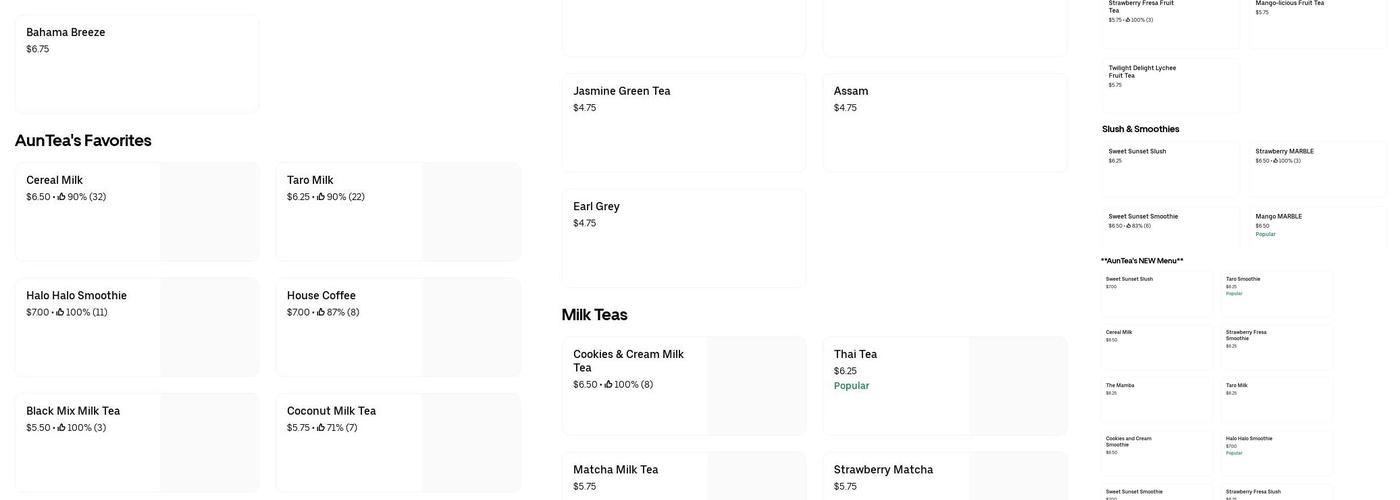Click the House Coffee item image
The width and height of the screenshot is (1400, 500).
coord(470,327)
